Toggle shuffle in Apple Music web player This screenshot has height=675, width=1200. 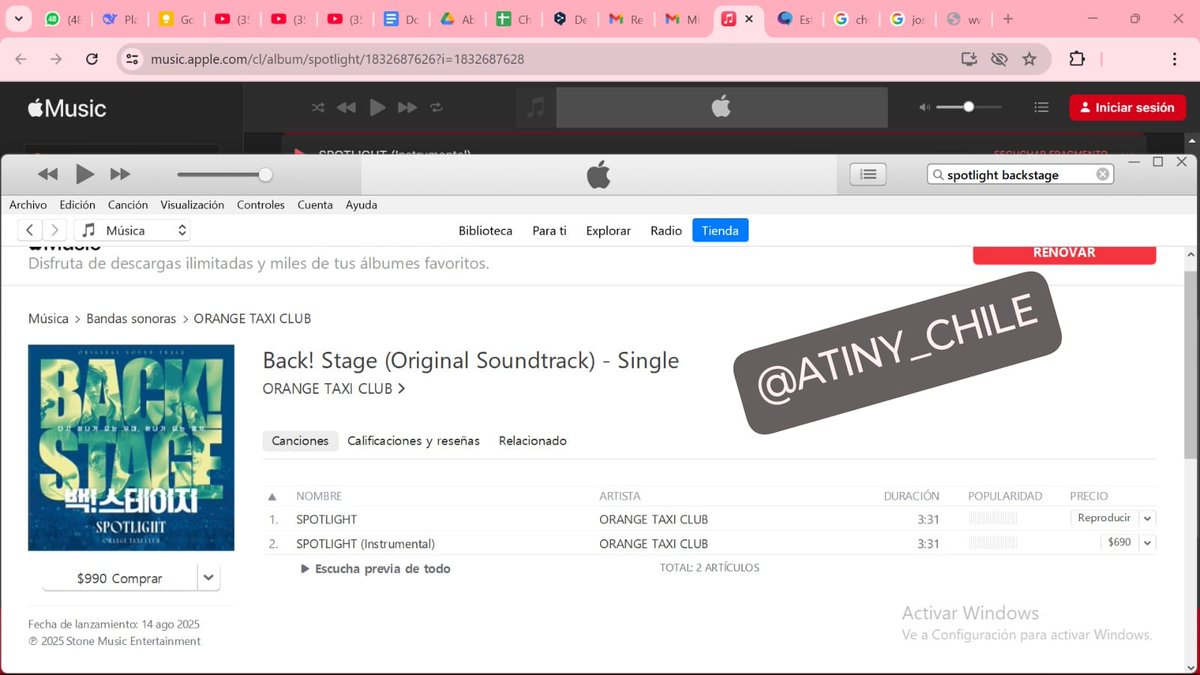[x=318, y=108]
